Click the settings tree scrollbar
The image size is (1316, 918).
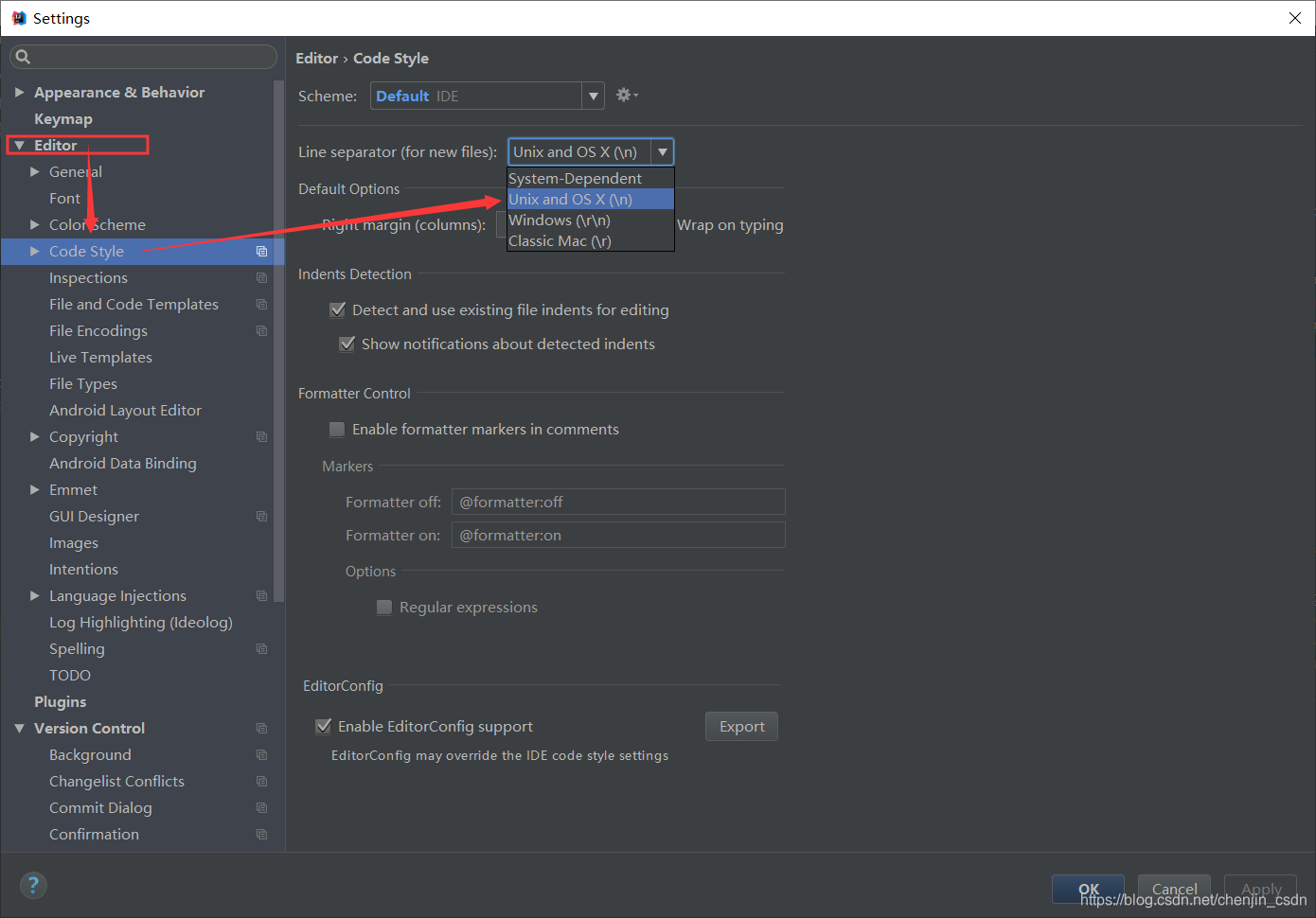coord(278,341)
